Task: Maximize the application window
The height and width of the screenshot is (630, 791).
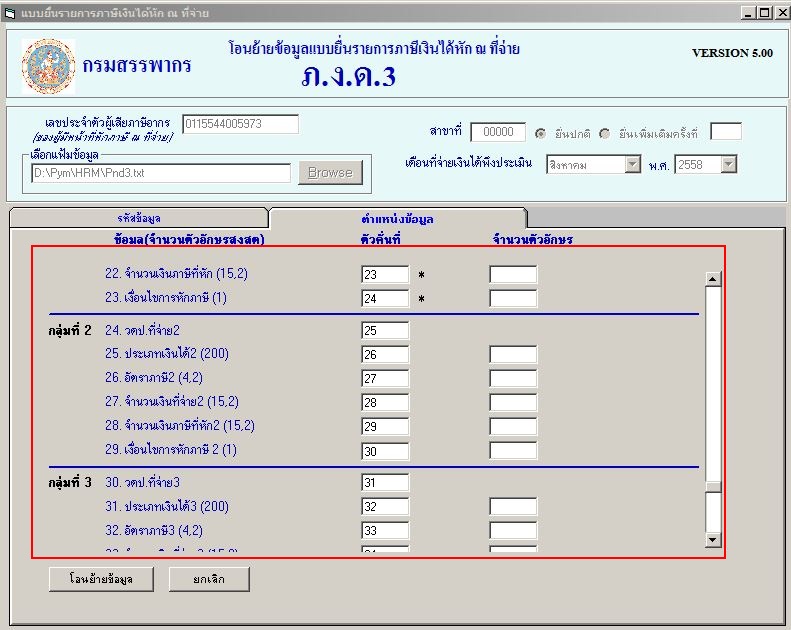Action: [x=764, y=13]
